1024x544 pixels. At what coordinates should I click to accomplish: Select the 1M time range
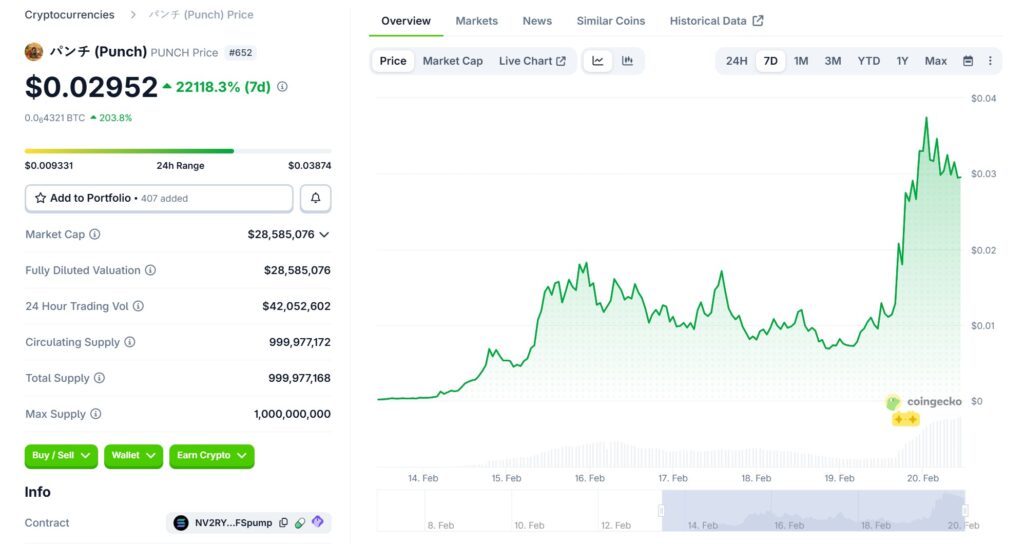[x=801, y=61]
